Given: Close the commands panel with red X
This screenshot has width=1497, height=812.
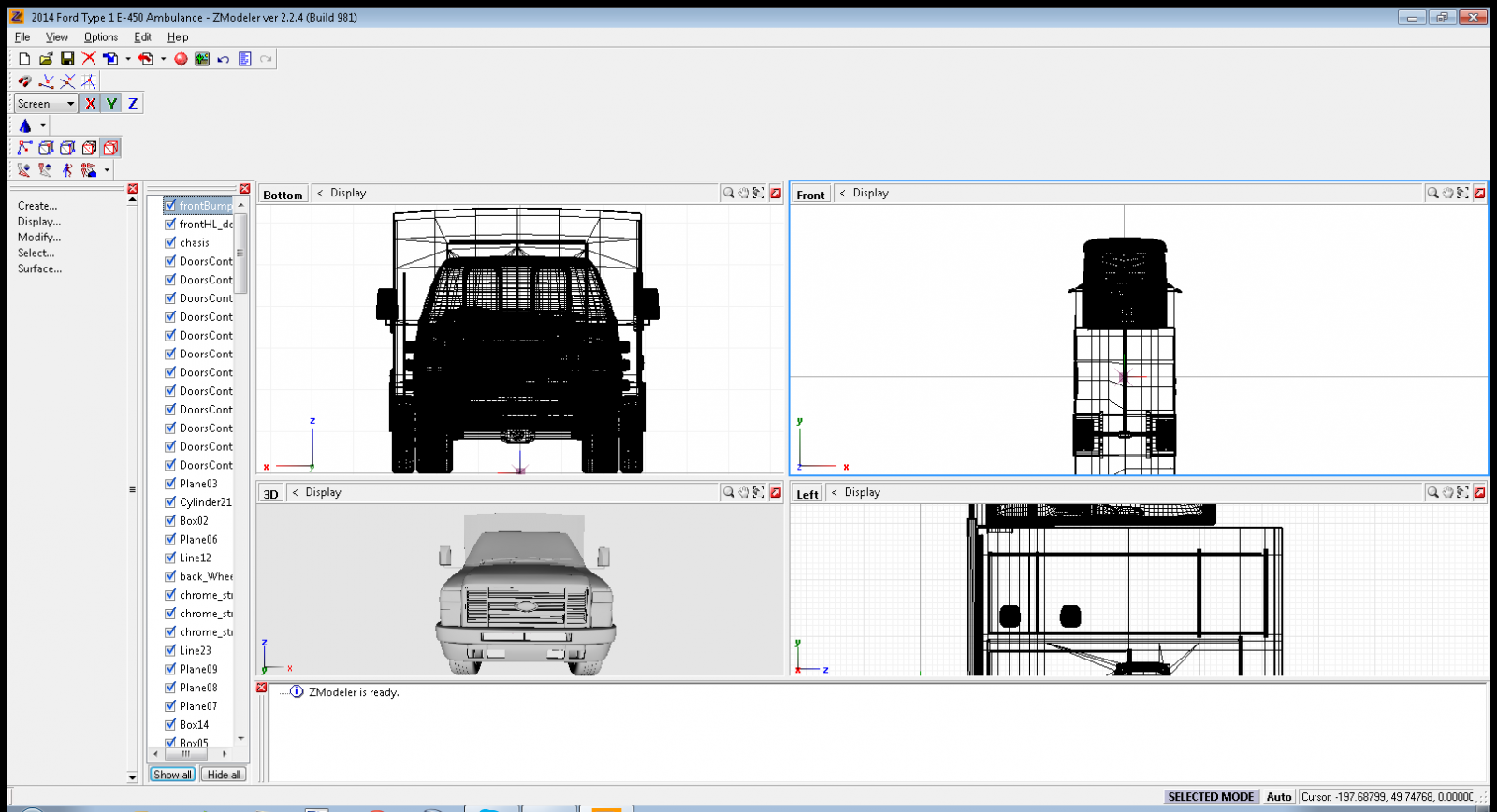Looking at the screenshot, I should point(133,189).
